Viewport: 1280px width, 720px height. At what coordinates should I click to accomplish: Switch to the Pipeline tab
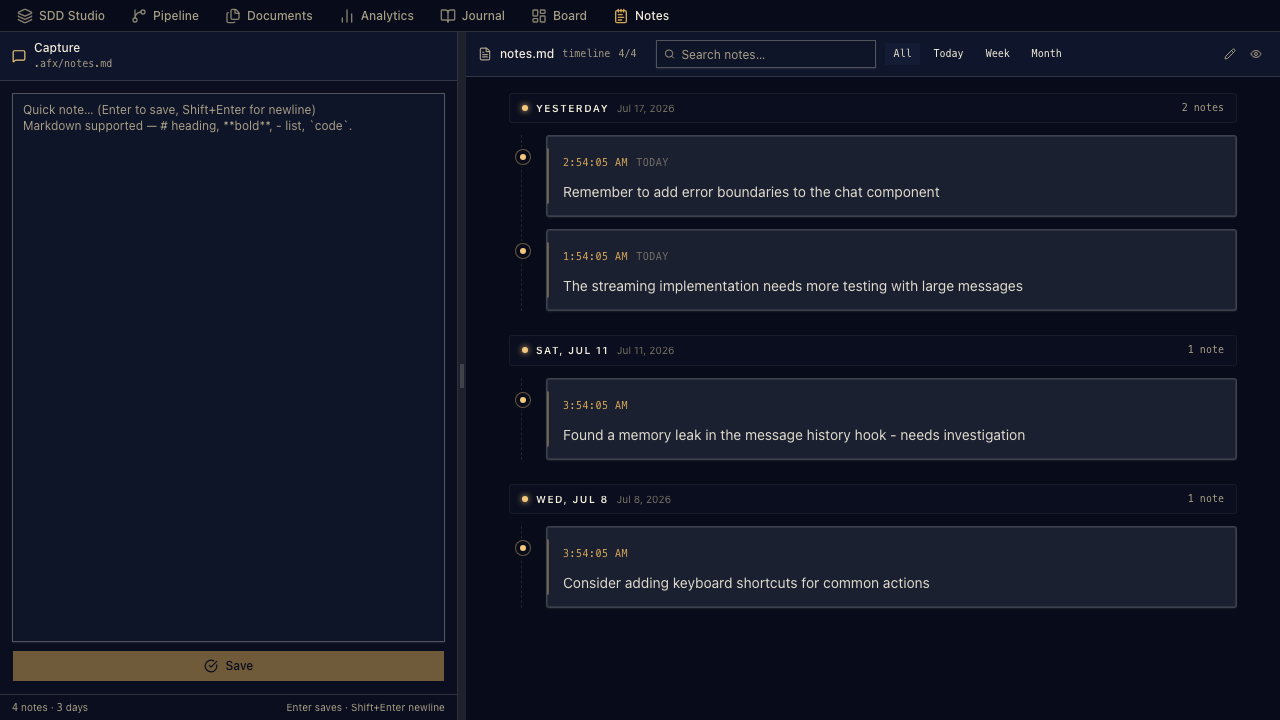tap(166, 16)
